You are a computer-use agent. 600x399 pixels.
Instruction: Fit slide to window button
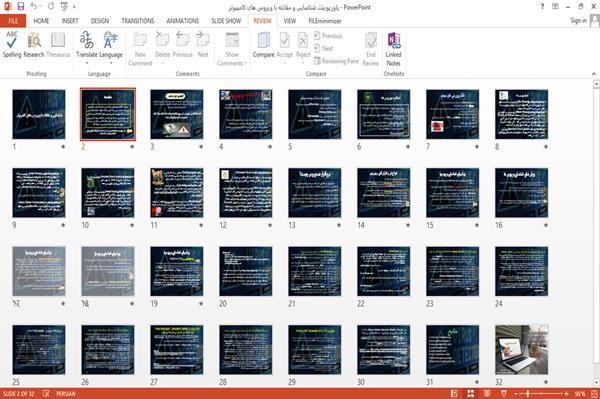coord(594,393)
